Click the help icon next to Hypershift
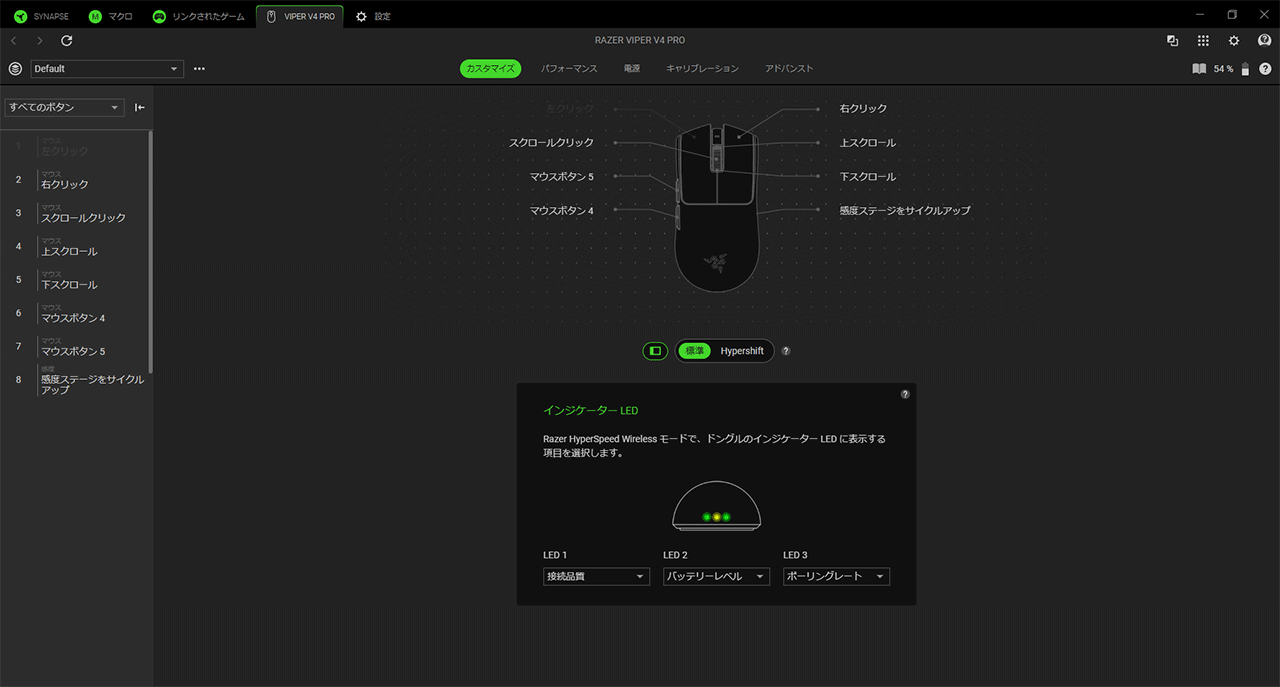This screenshot has width=1280, height=687. [786, 351]
